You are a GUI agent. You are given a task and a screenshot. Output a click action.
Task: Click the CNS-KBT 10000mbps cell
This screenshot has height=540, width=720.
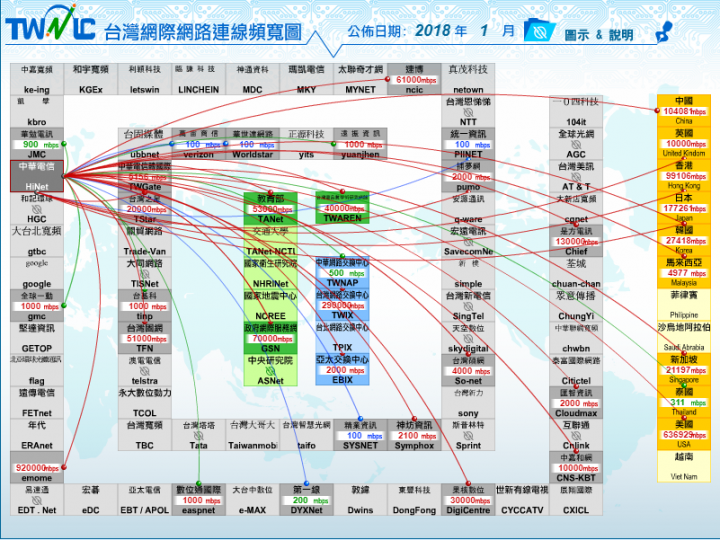[576, 467]
